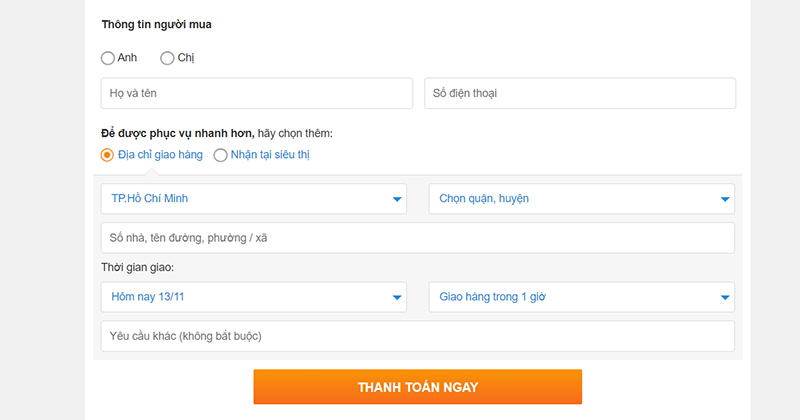Click the "Số nhà, tên đường" address field
This screenshot has width=800, height=420.
pos(418,238)
